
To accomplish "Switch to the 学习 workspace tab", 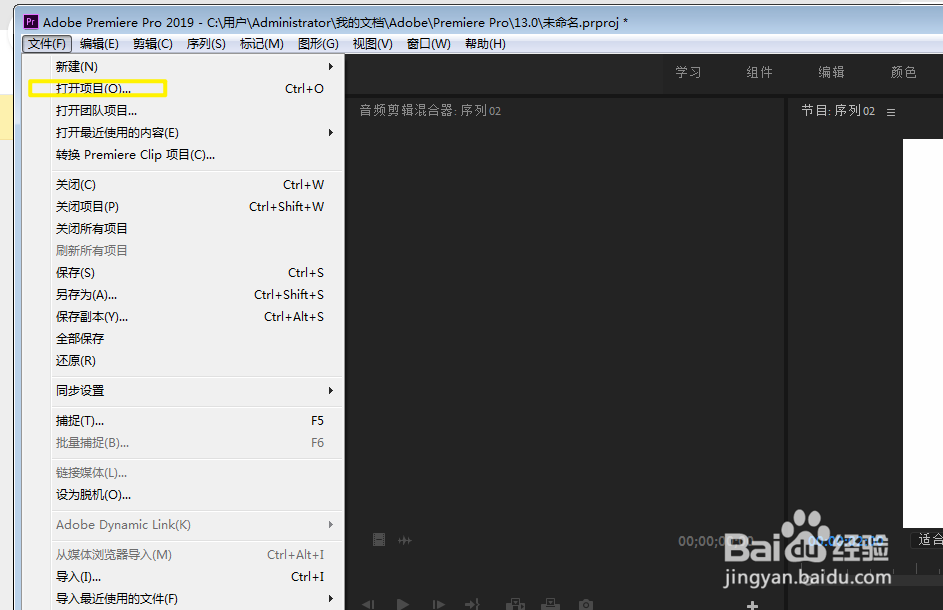I will tap(688, 72).
